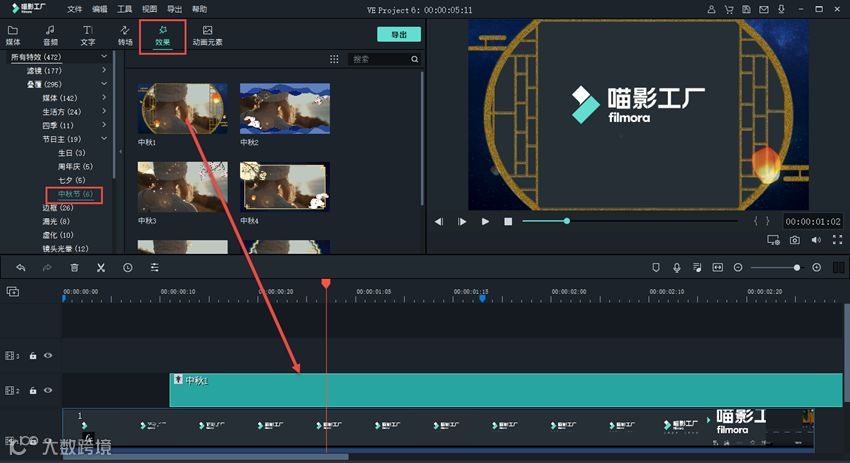Select the 生日 (3) category
The image size is (850, 463).
click(x=72, y=153)
